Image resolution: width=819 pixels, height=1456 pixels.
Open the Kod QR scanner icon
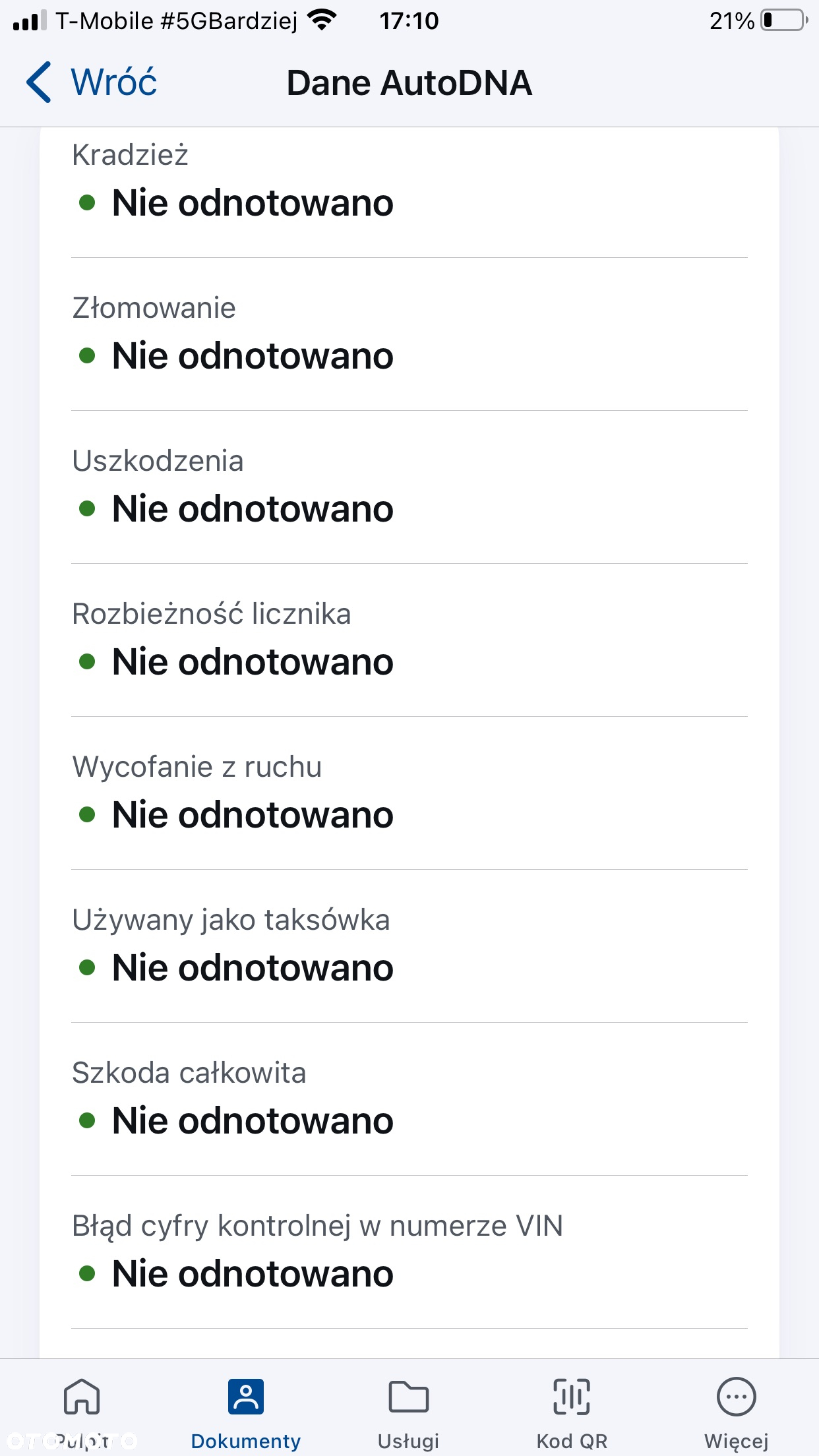point(572,1396)
